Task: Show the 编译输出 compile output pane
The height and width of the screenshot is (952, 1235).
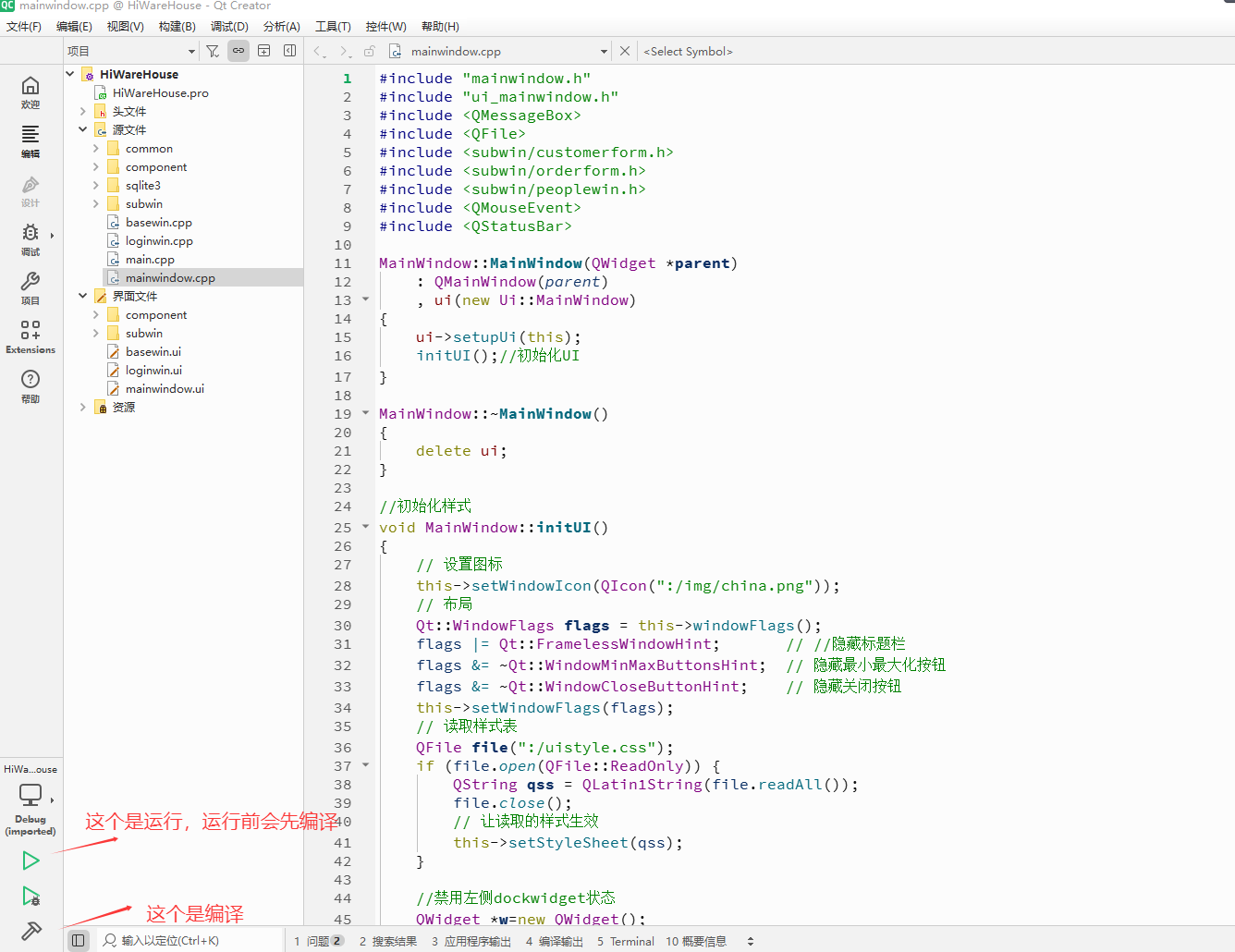Action: point(555,941)
